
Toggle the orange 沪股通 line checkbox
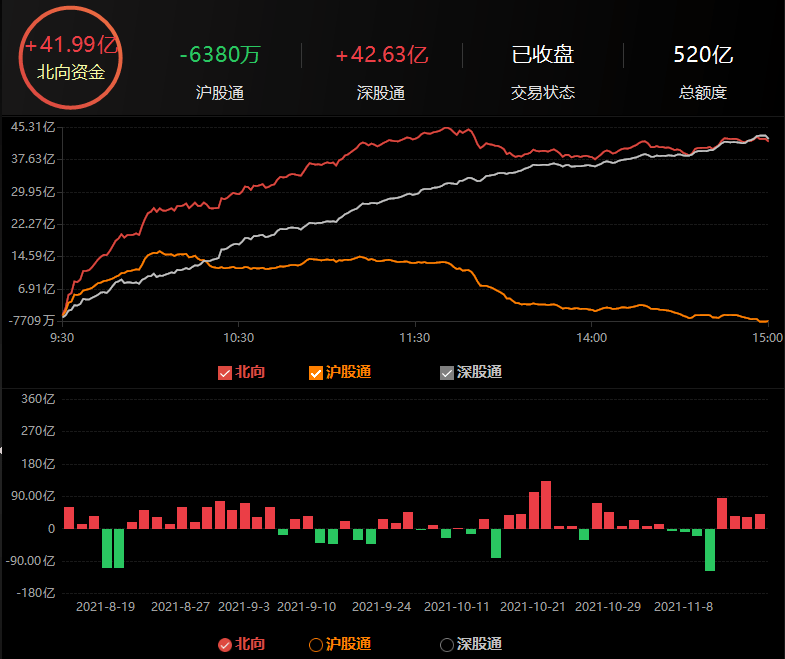click(x=317, y=373)
